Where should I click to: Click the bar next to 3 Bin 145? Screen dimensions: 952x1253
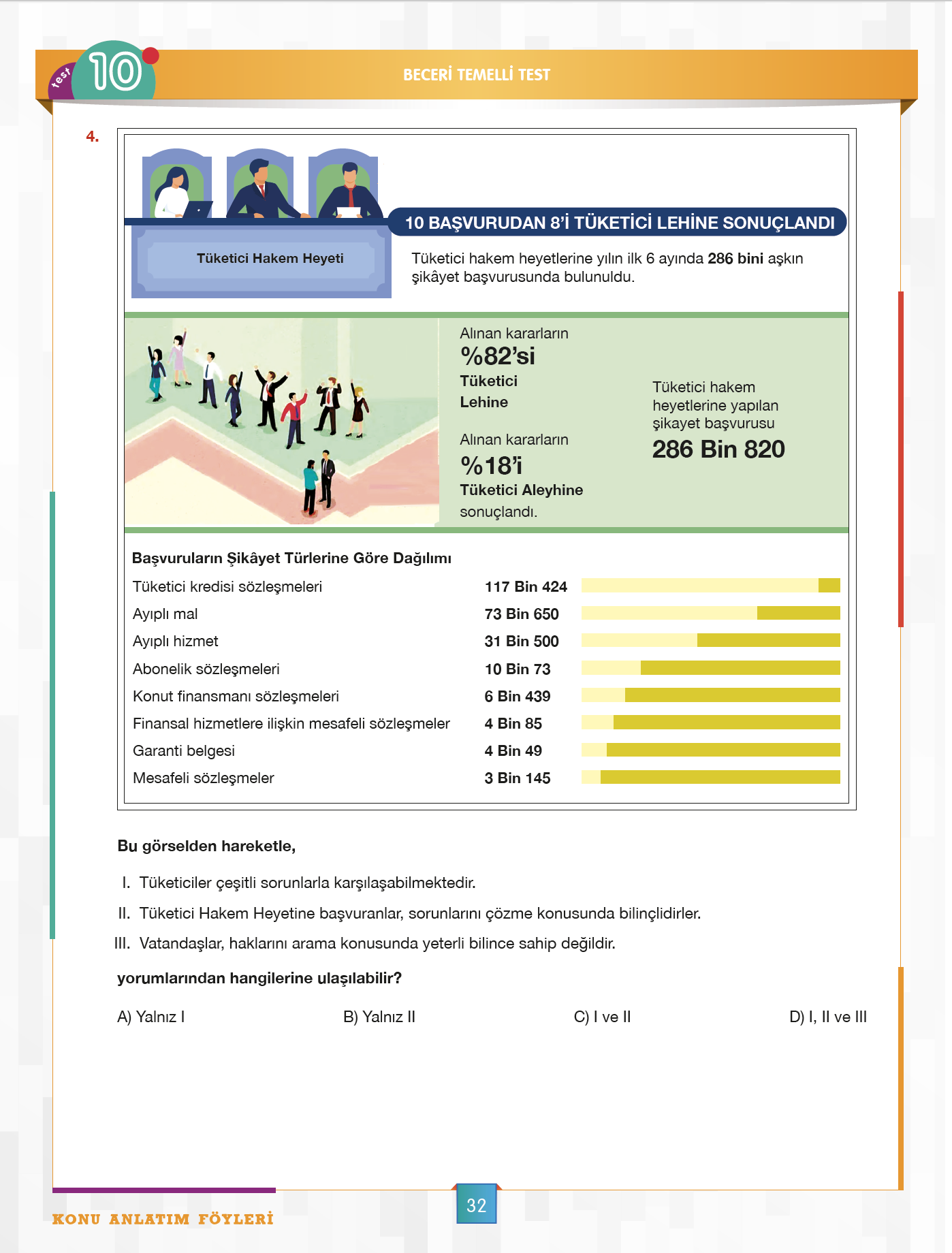point(710,777)
